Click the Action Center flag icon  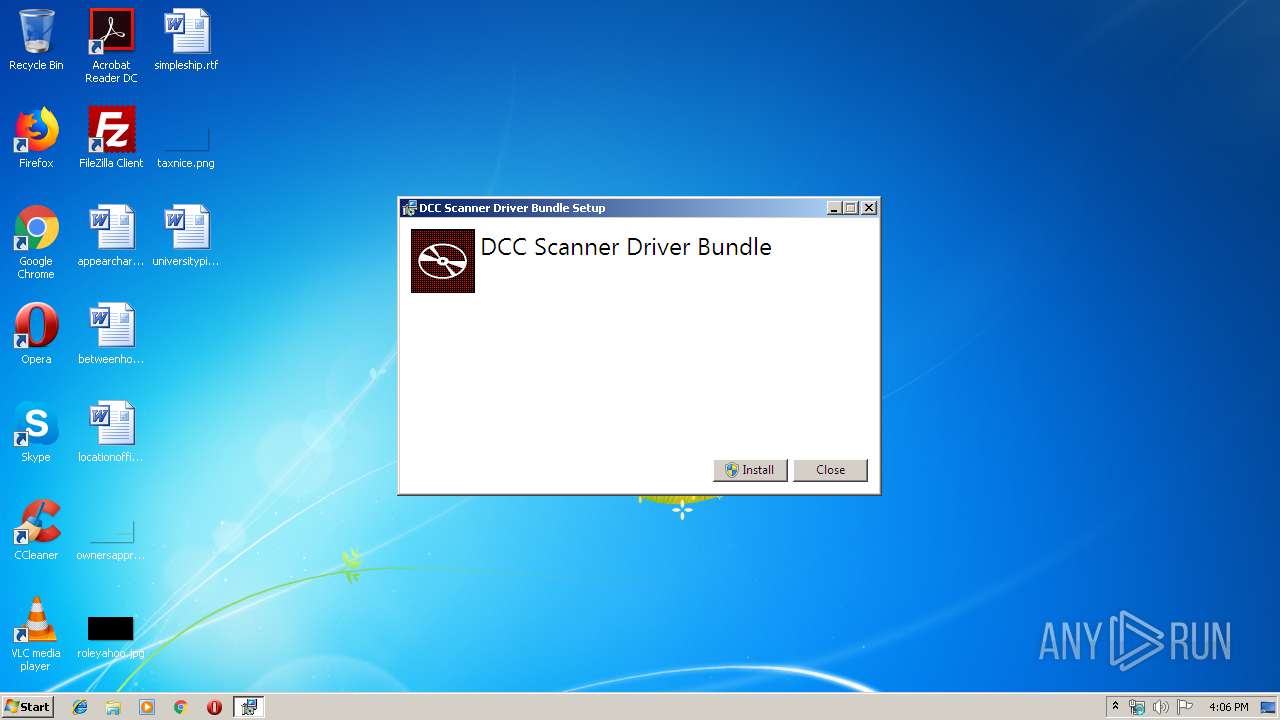1184,707
